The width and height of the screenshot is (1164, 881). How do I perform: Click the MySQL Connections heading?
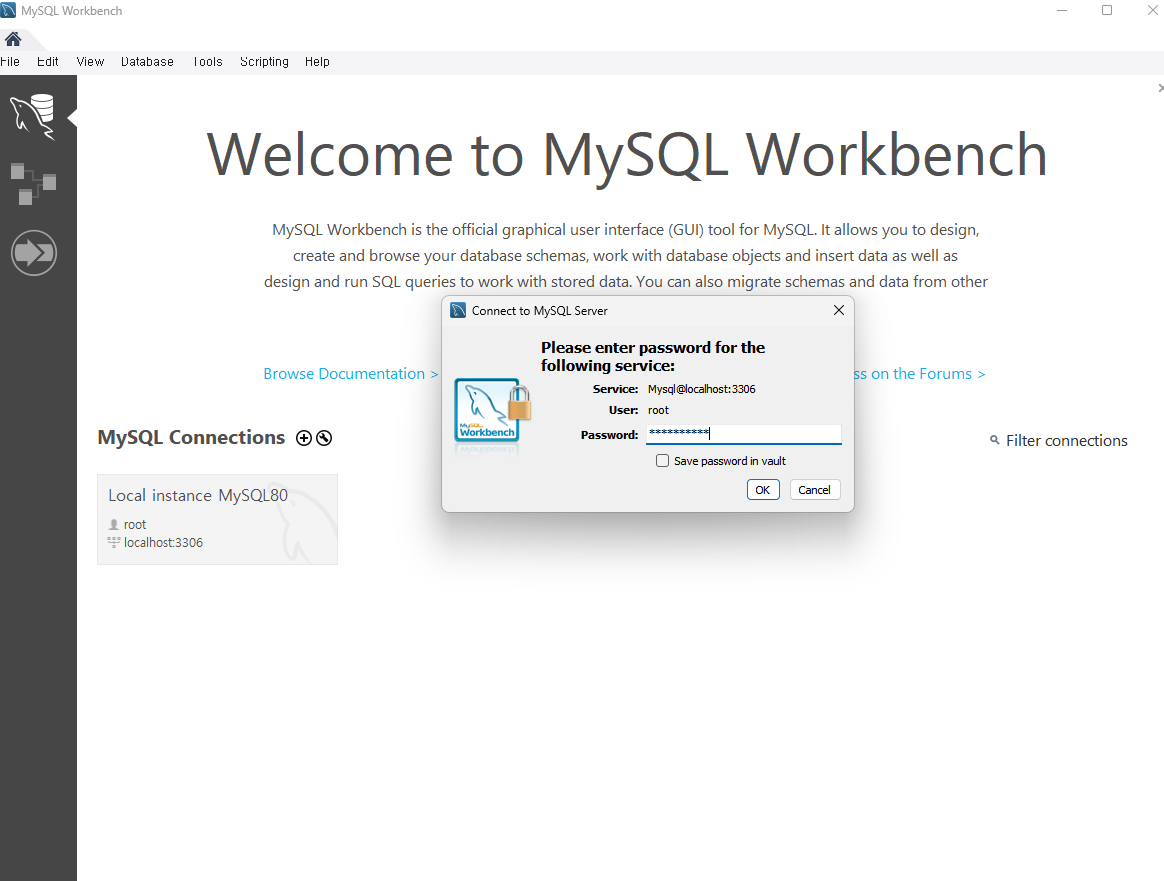pos(191,437)
